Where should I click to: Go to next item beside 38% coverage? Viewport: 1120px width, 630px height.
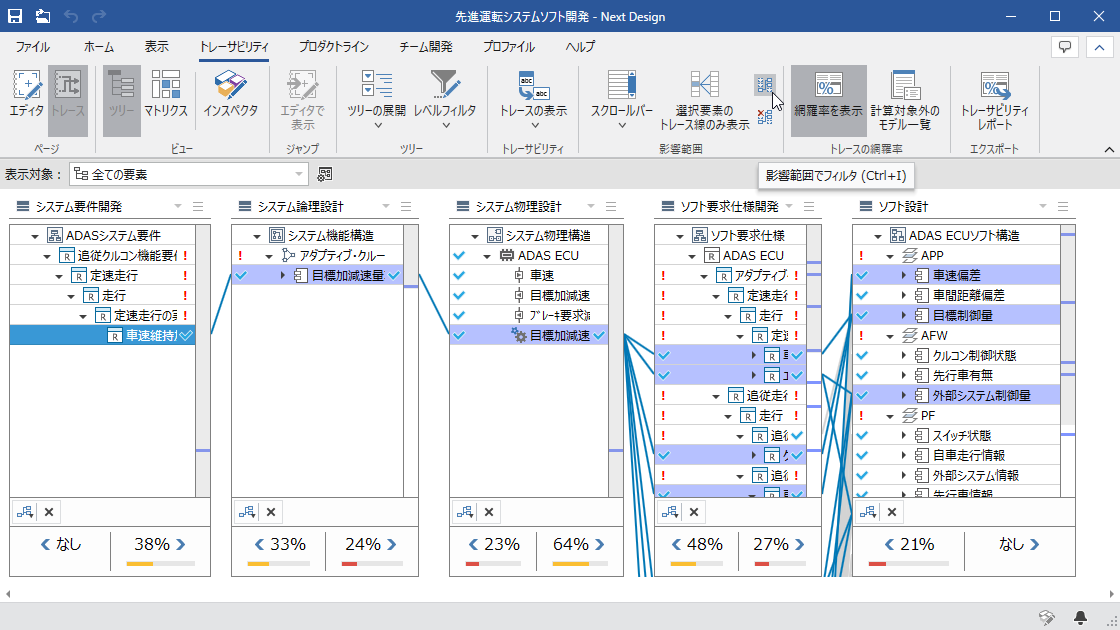point(180,545)
